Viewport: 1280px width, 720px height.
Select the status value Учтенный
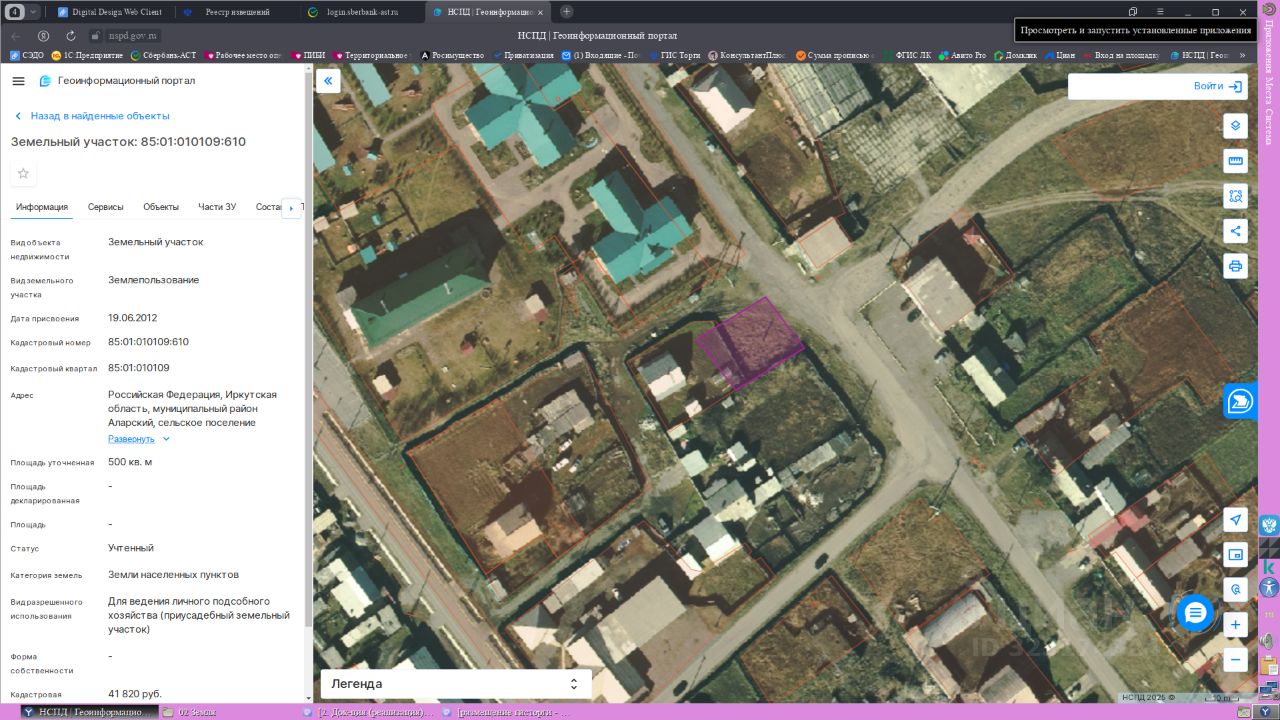click(131, 548)
